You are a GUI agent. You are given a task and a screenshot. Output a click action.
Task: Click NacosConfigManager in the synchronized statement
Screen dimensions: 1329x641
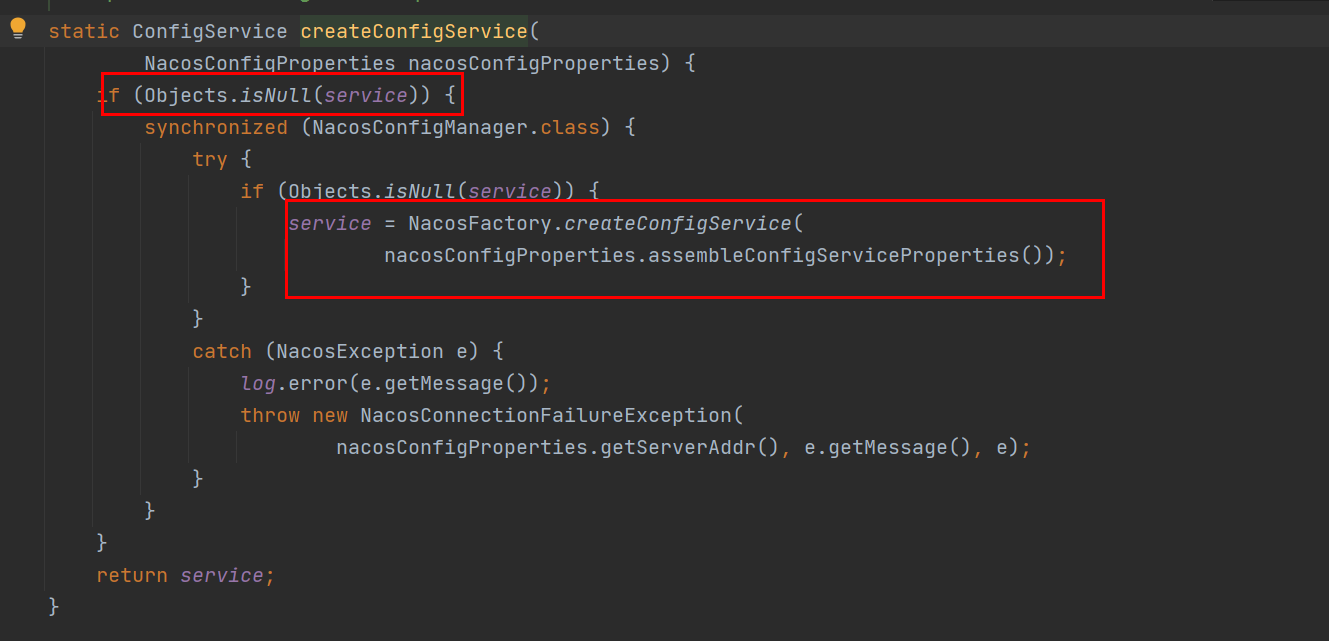[x=420, y=127]
